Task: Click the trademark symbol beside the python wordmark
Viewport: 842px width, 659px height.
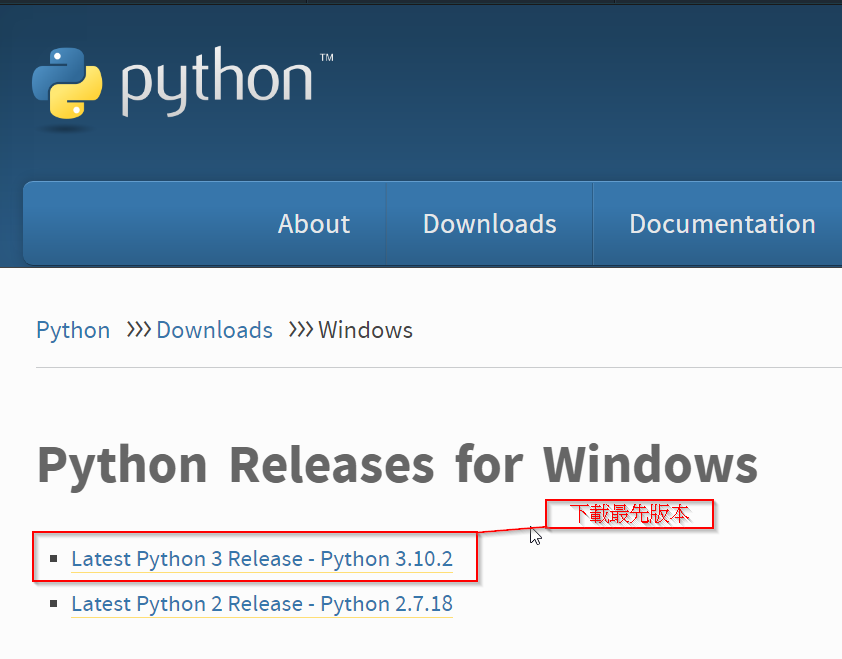Action: click(x=327, y=59)
